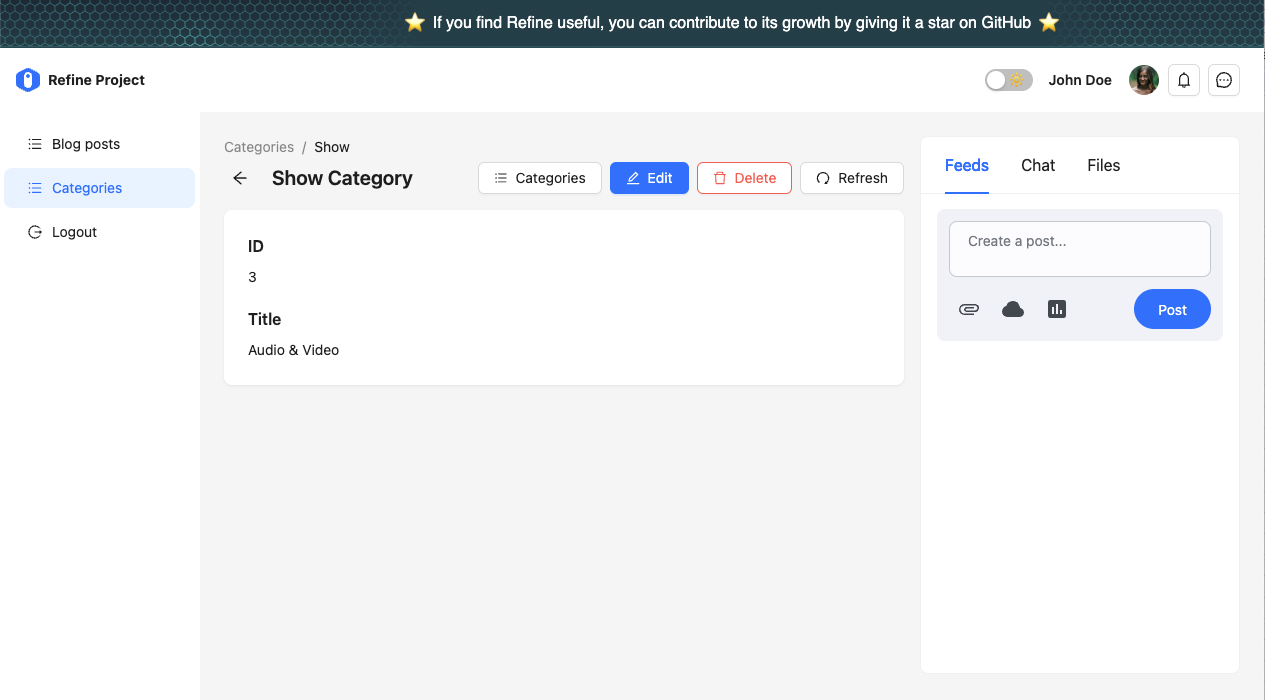Image resolution: width=1265 pixels, height=700 pixels.
Task: Open the Categories breadcrumb link
Action: (258, 147)
